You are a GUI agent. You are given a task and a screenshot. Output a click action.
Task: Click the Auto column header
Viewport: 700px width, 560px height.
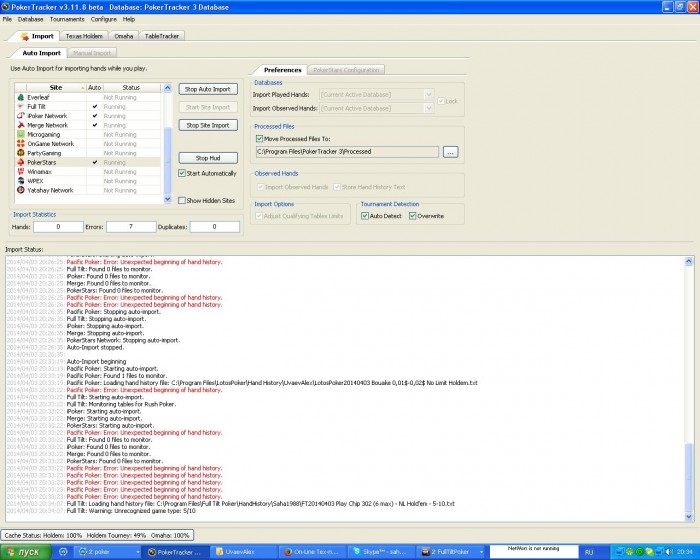(x=95, y=88)
